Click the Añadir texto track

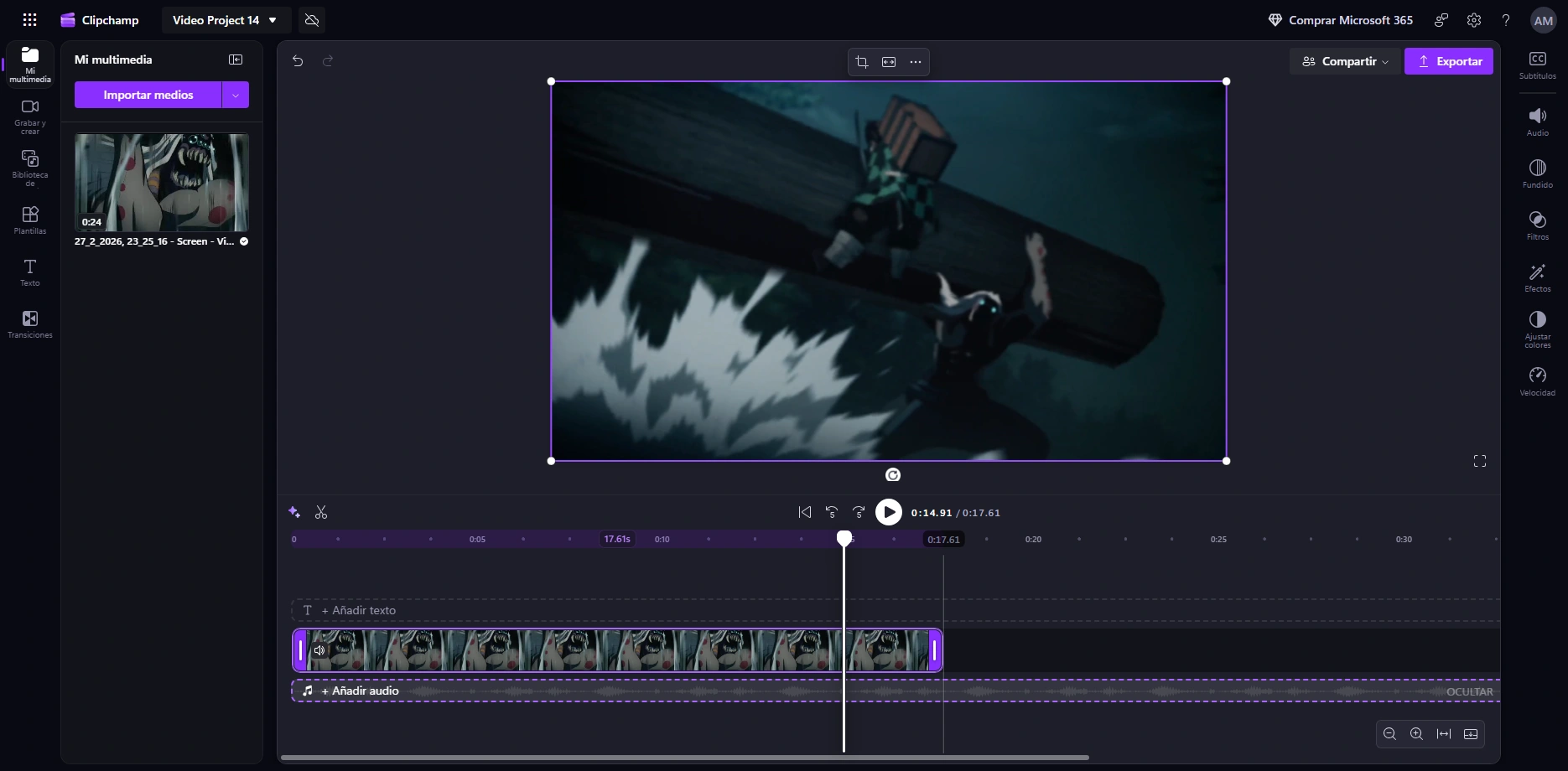tap(896, 610)
